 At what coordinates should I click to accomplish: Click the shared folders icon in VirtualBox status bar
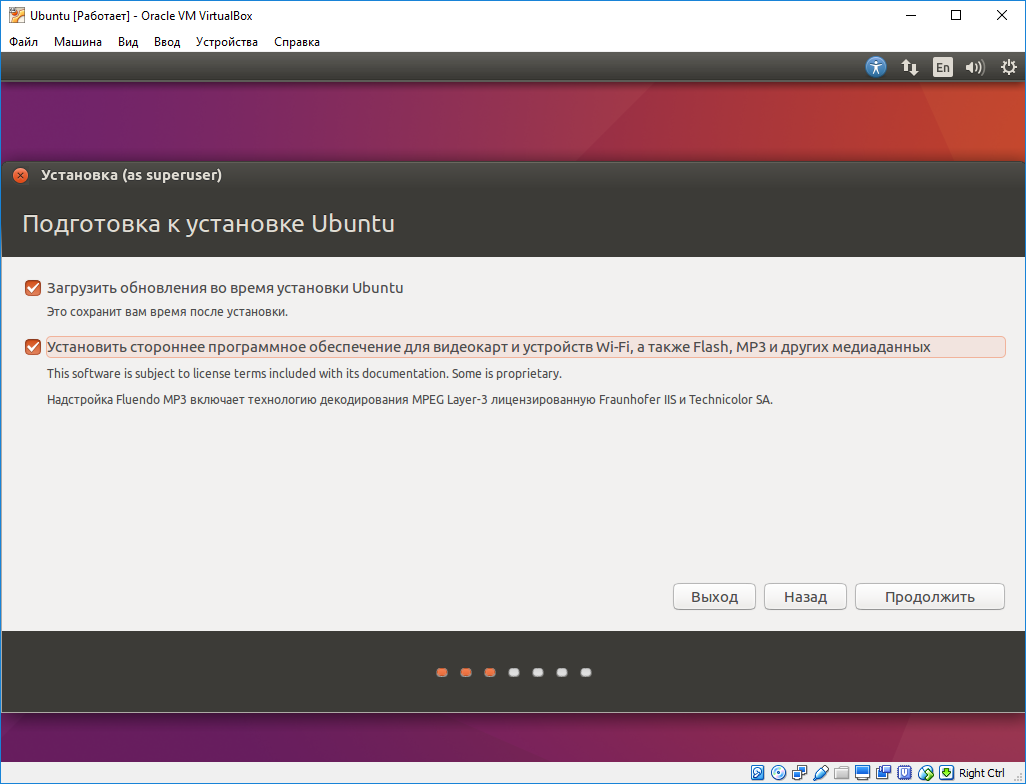[x=841, y=773]
